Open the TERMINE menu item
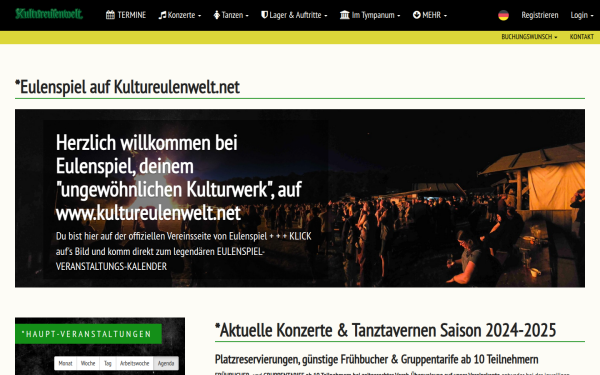Screen dimensions: 600x375 (126, 15)
